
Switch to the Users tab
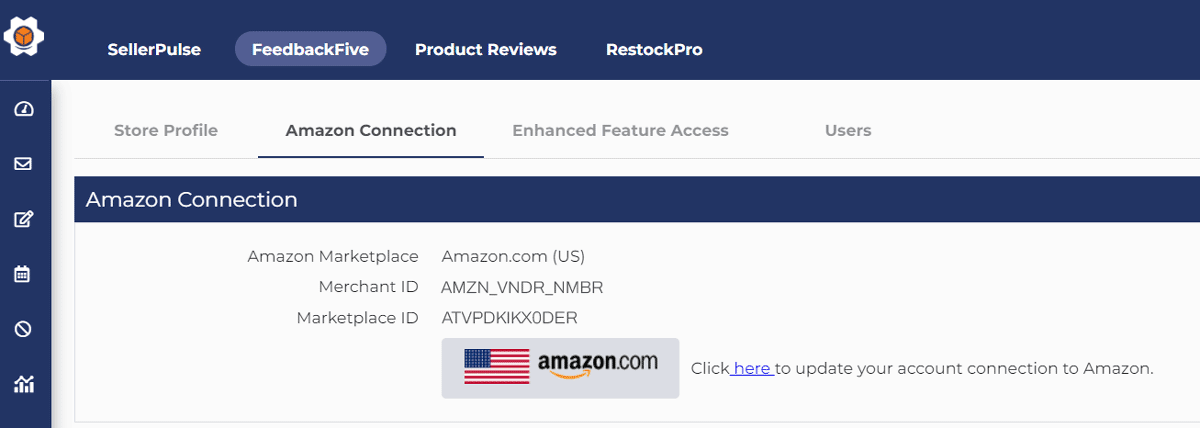click(848, 130)
